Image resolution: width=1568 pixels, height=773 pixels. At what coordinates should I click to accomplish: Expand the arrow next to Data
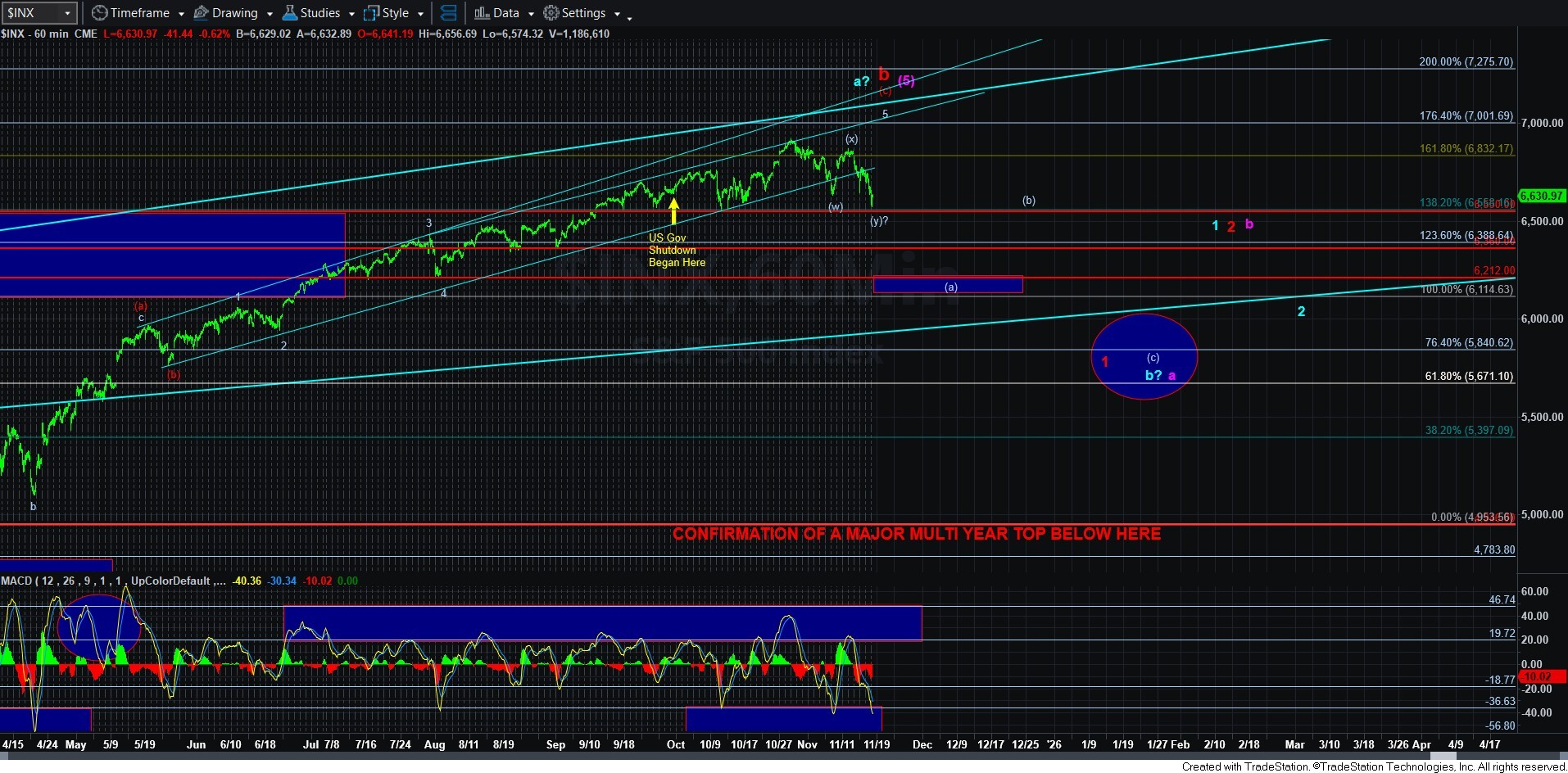tap(531, 14)
